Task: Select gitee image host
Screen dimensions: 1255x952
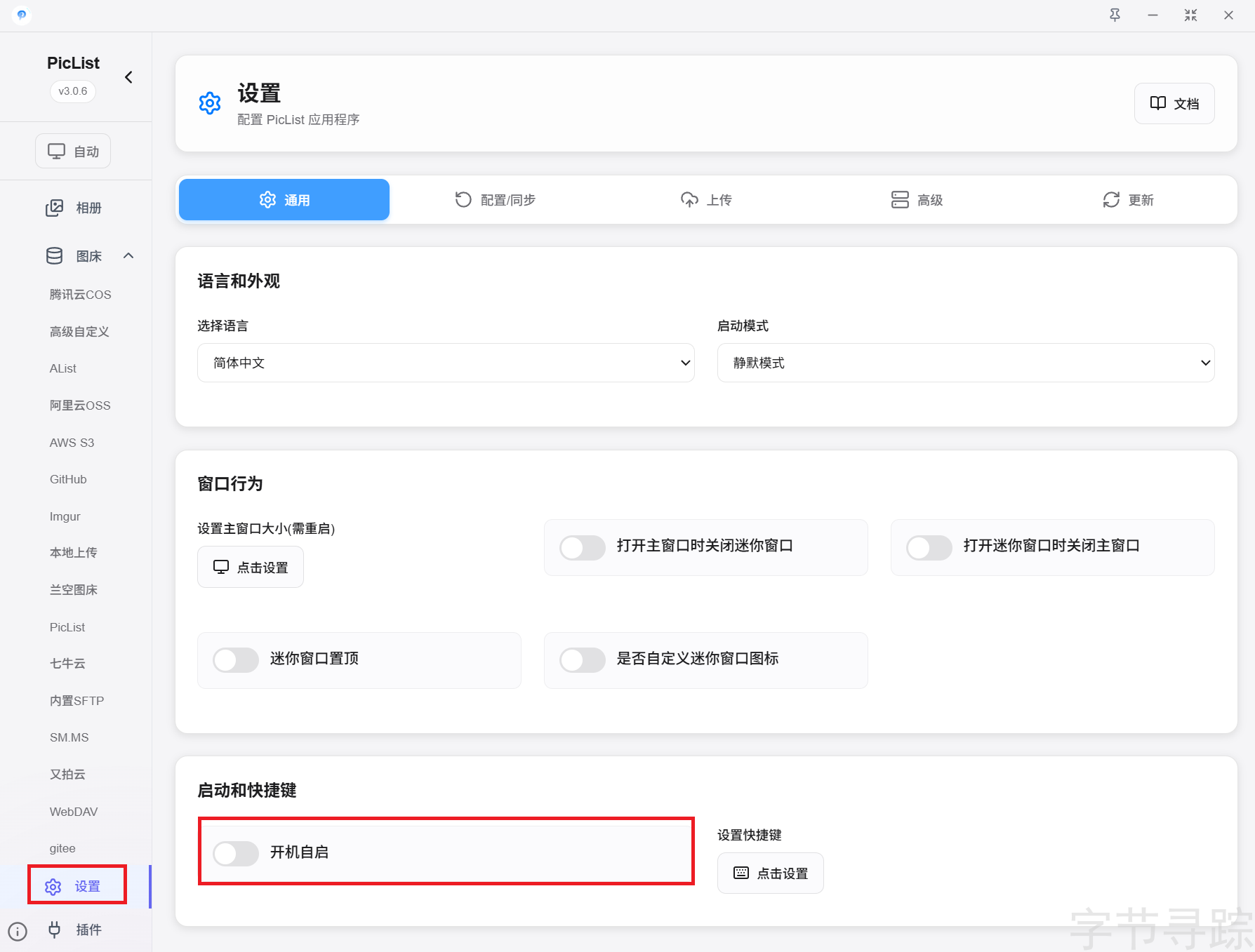Action: click(x=62, y=848)
